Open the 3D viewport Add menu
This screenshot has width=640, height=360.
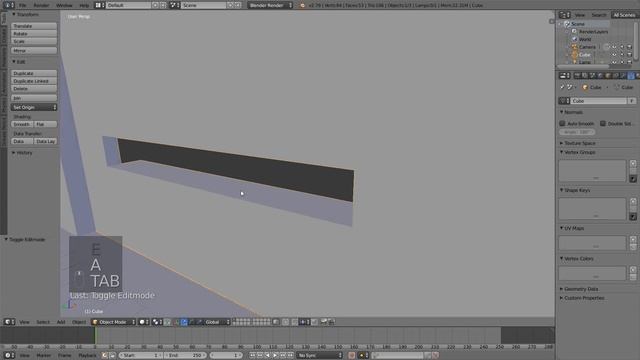click(x=61, y=322)
